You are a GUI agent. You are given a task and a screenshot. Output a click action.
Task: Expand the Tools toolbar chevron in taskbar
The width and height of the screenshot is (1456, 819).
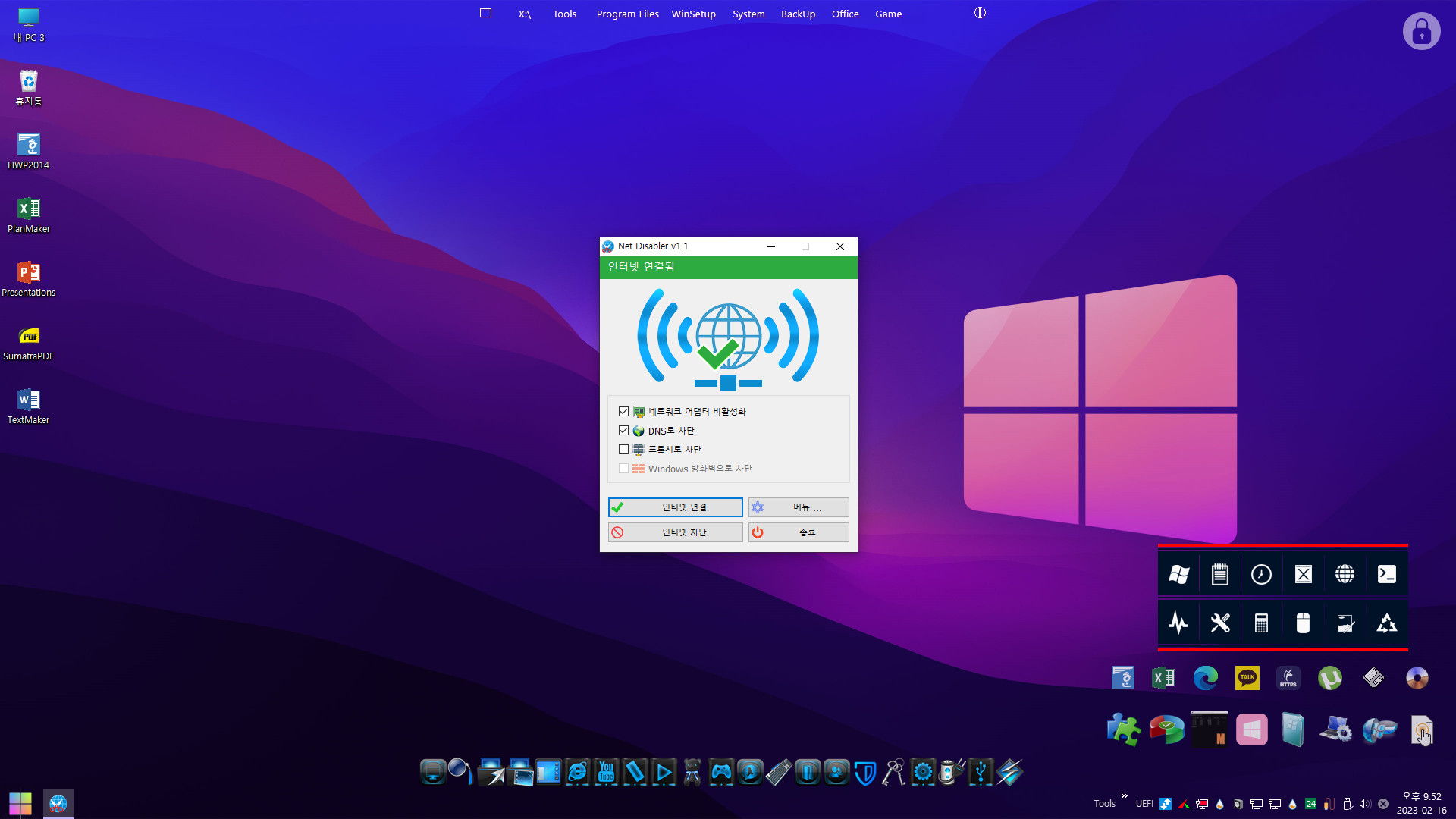pyautogui.click(x=1124, y=796)
